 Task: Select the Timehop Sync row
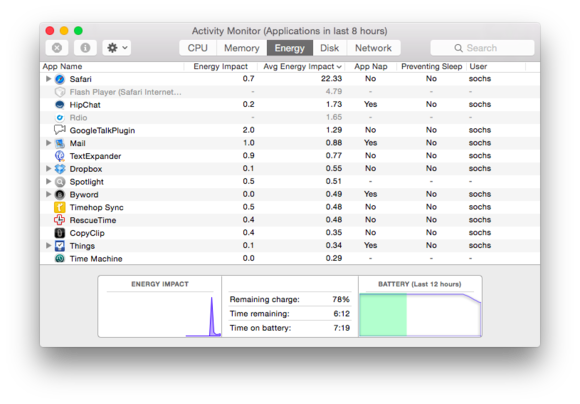[x=290, y=207]
